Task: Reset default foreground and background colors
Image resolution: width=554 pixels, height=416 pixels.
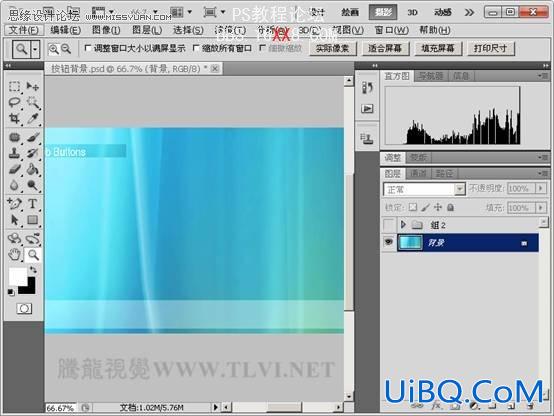Action: pyautogui.click(x=11, y=292)
